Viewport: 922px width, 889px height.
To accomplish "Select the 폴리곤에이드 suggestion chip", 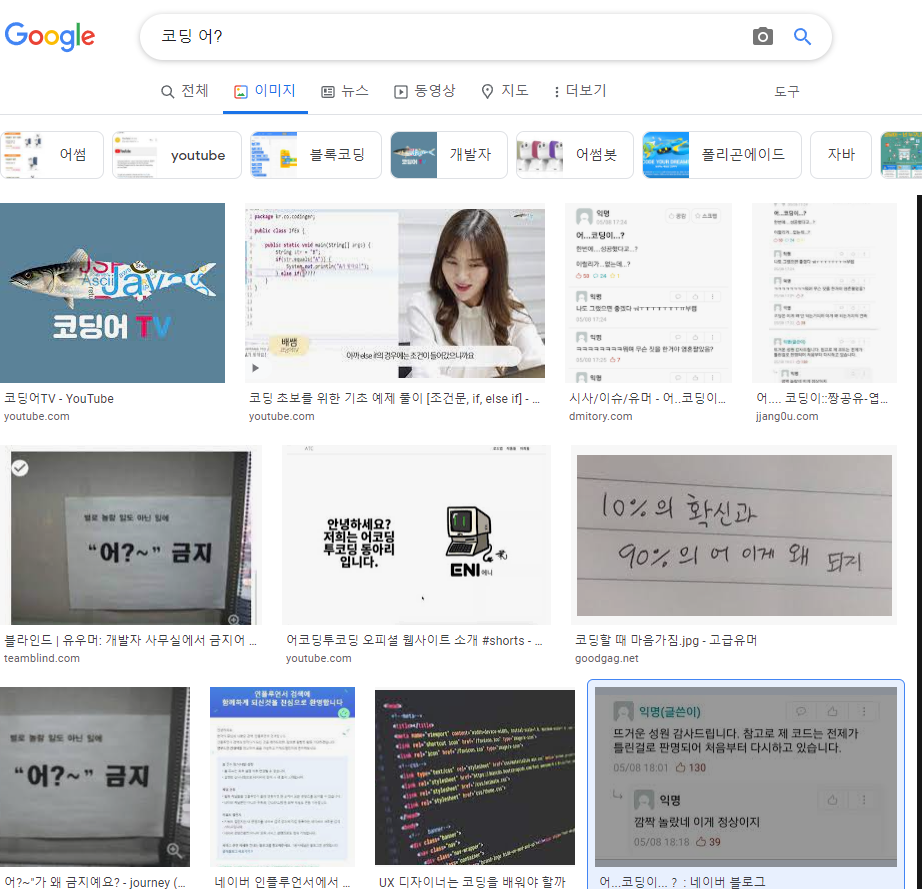I will (x=721, y=155).
